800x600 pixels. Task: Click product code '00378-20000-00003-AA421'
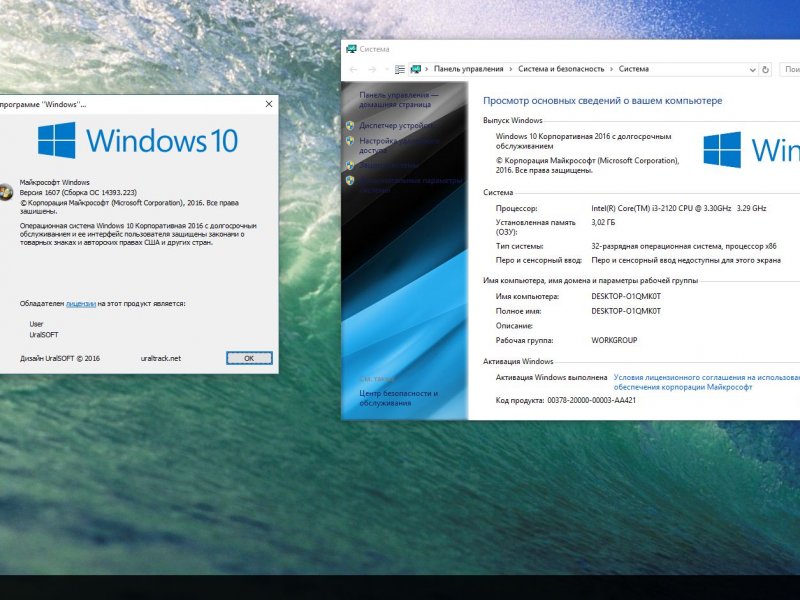pos(592,401)
